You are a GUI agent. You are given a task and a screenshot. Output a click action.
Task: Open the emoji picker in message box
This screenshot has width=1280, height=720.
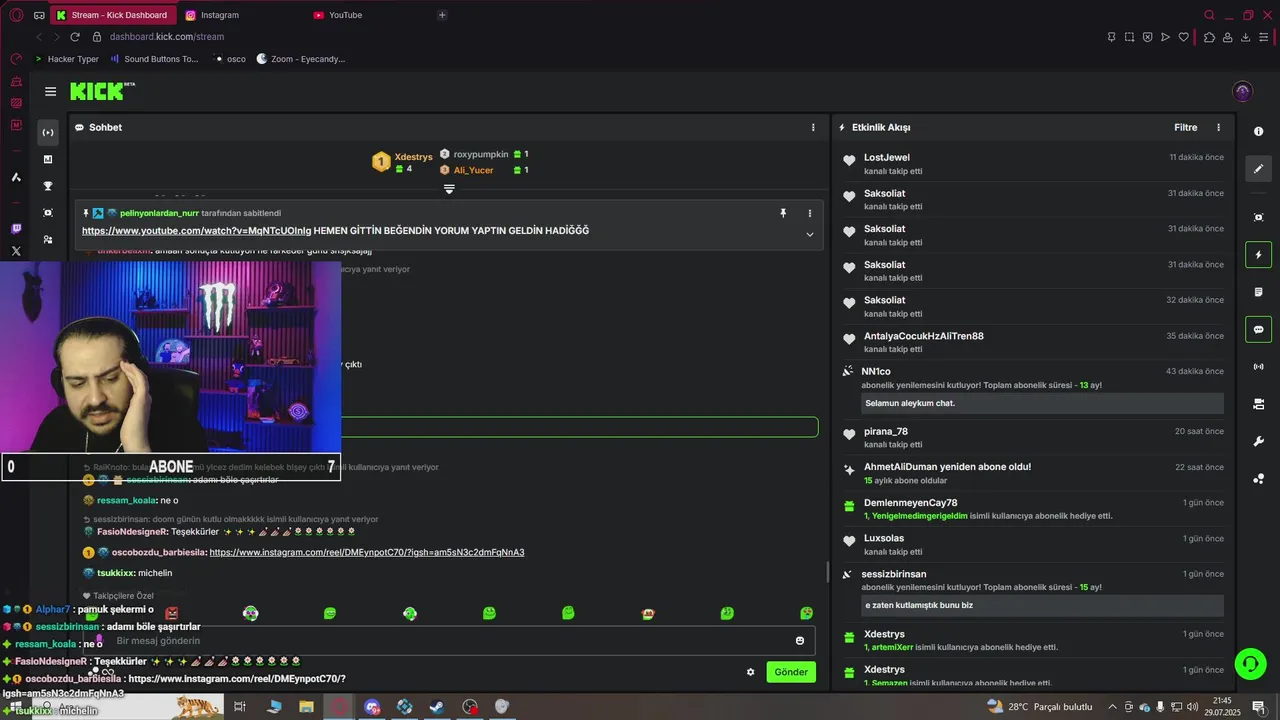800,641
